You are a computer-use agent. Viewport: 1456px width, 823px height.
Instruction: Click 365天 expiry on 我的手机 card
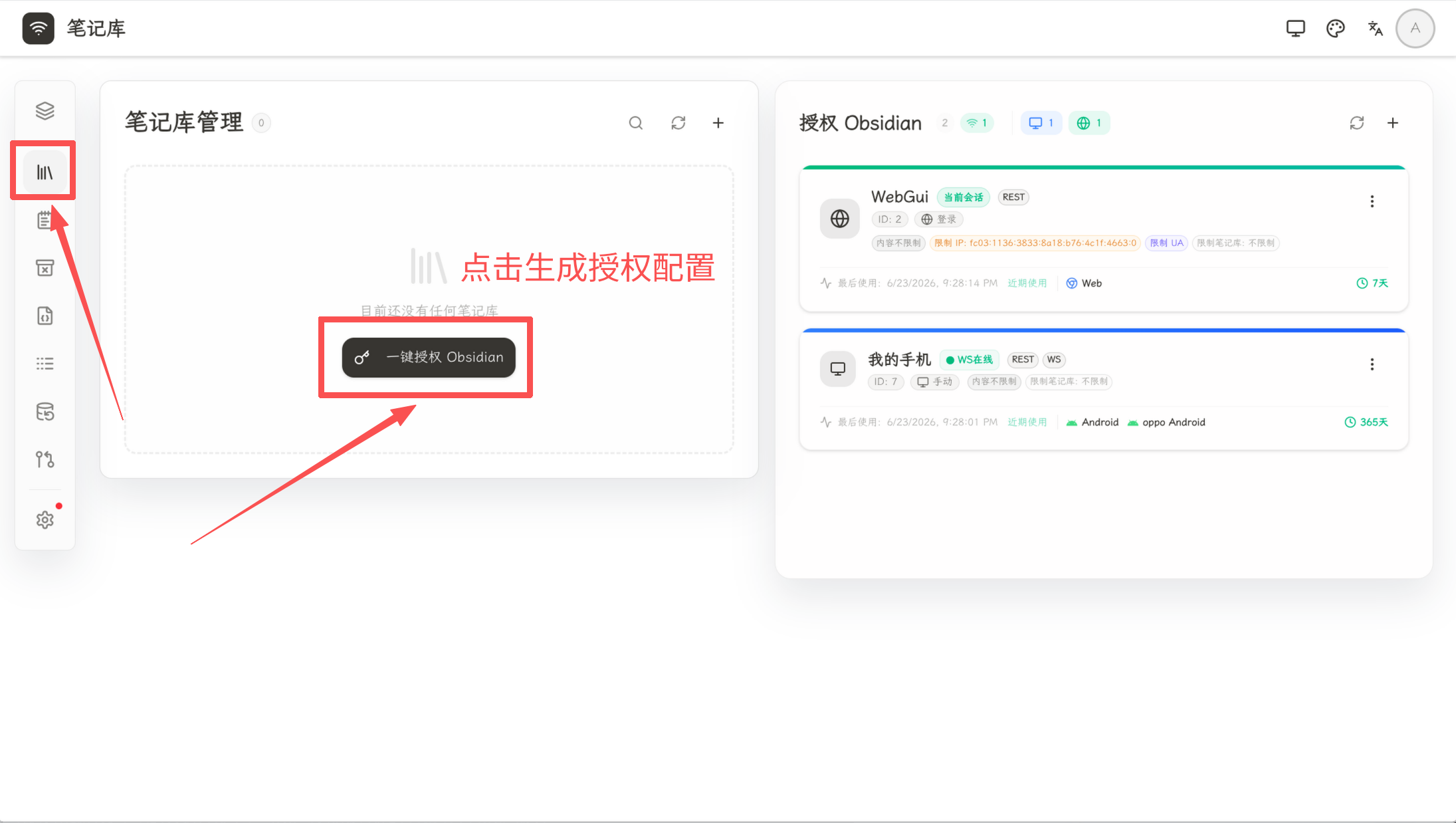coord(1366,422)
